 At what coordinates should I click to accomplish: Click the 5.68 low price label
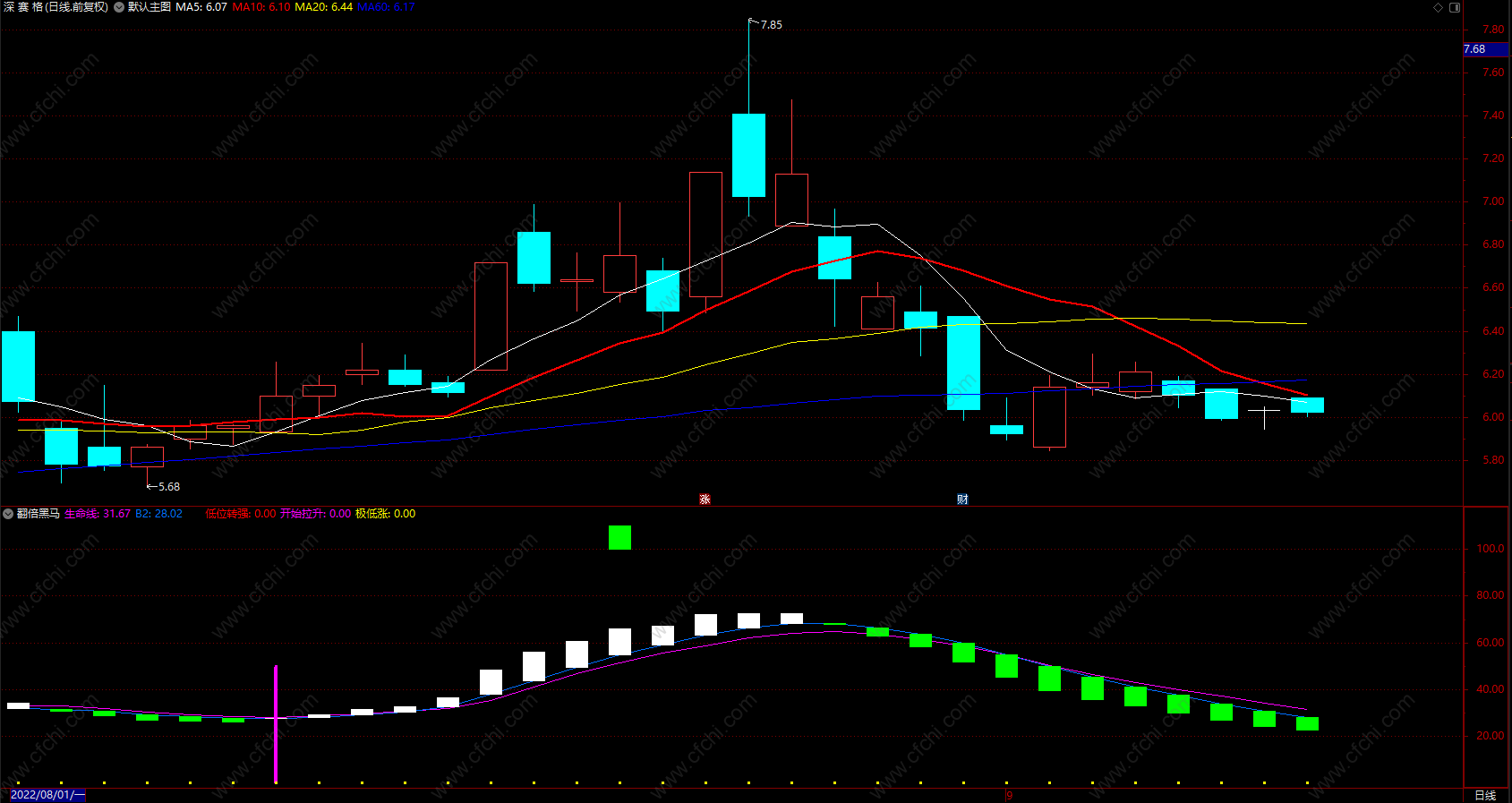point(168,487)
